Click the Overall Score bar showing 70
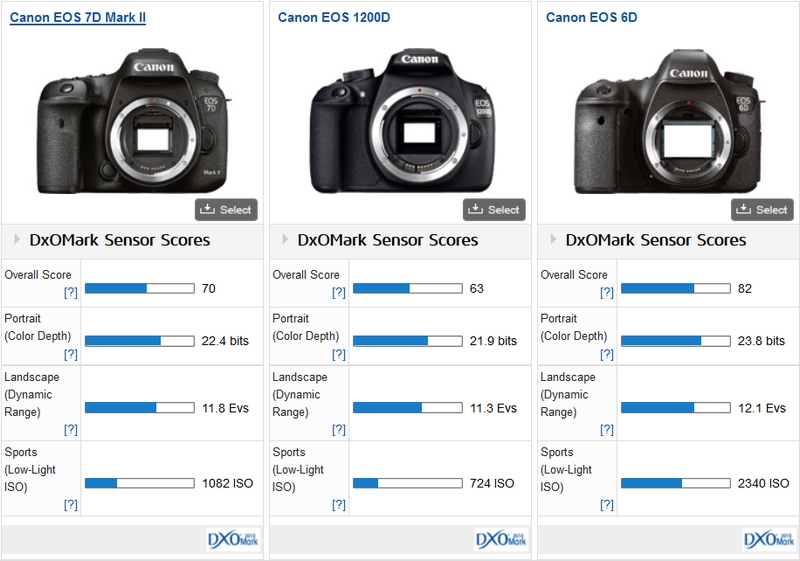 click(140, 289)
